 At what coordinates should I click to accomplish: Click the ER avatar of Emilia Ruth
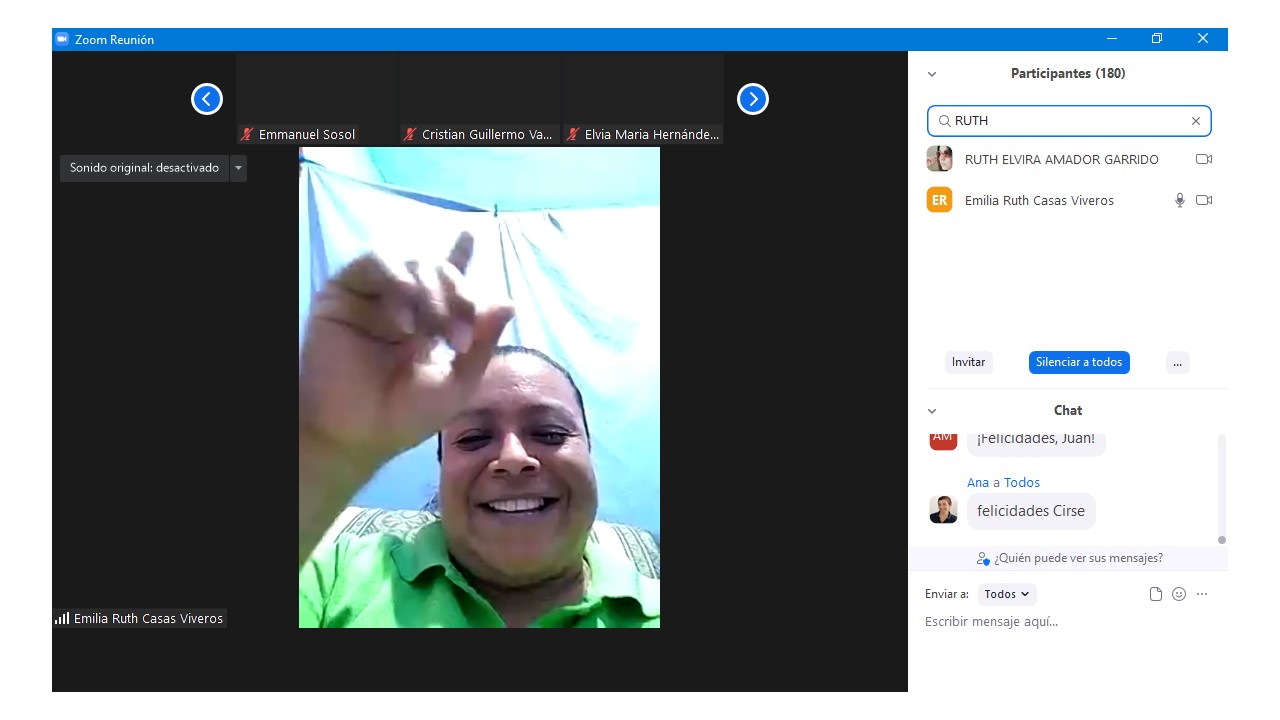(x=939, y=200)
